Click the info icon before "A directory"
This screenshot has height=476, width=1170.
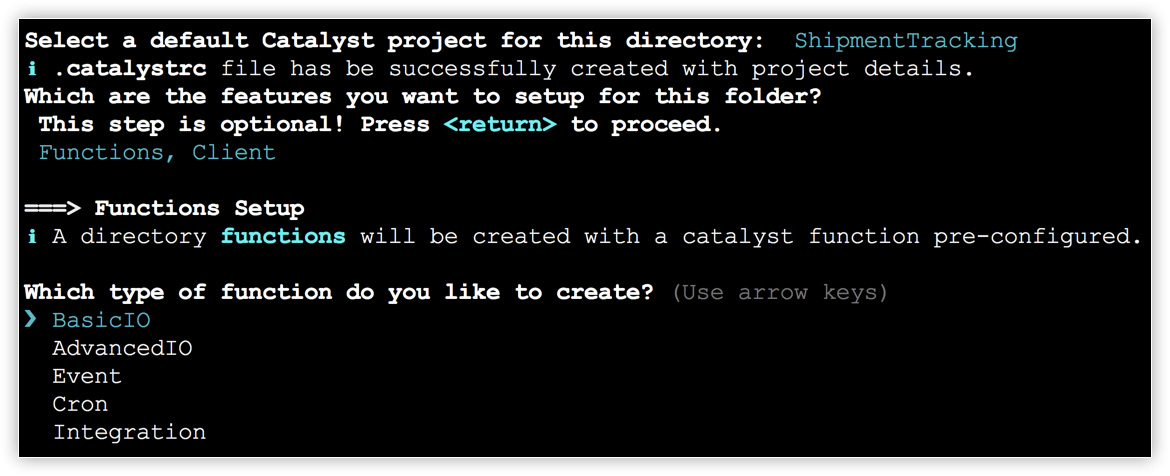(x=30, y=237)
